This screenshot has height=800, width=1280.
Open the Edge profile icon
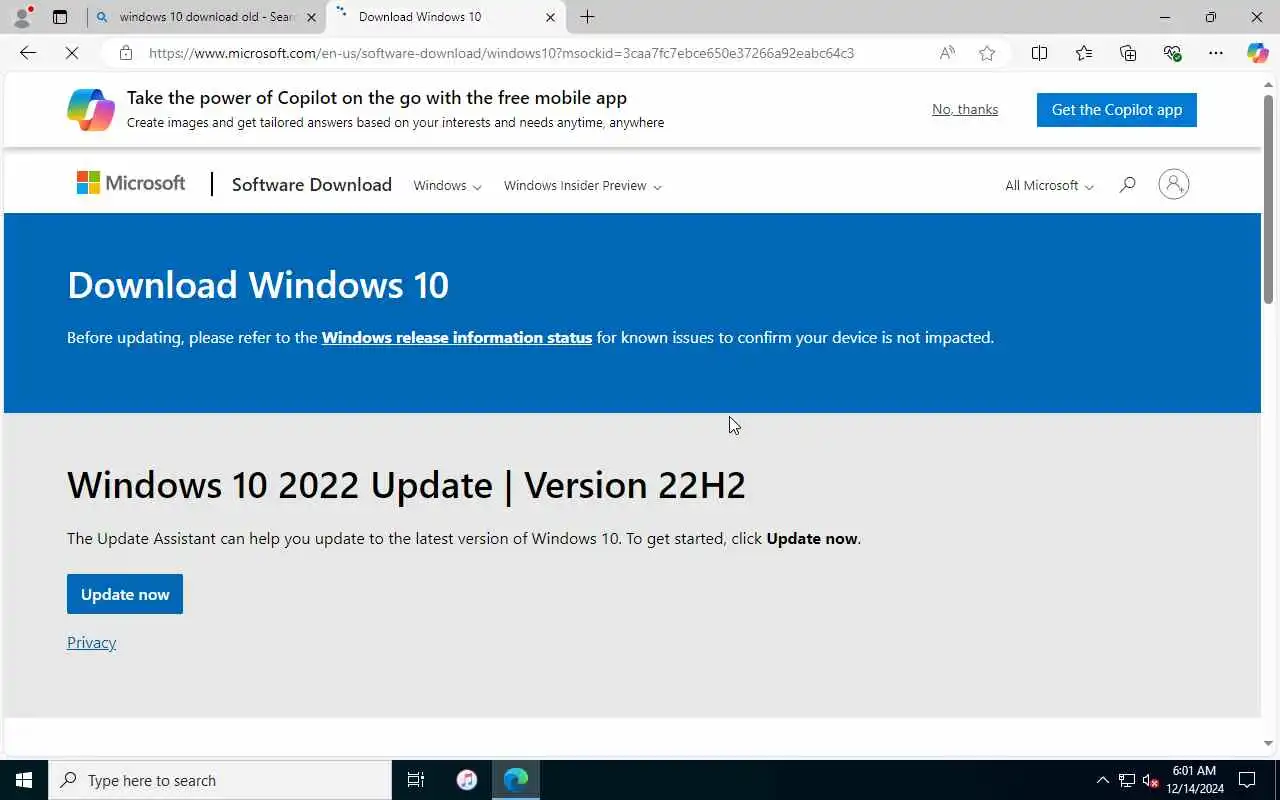(x=22, y=16)
